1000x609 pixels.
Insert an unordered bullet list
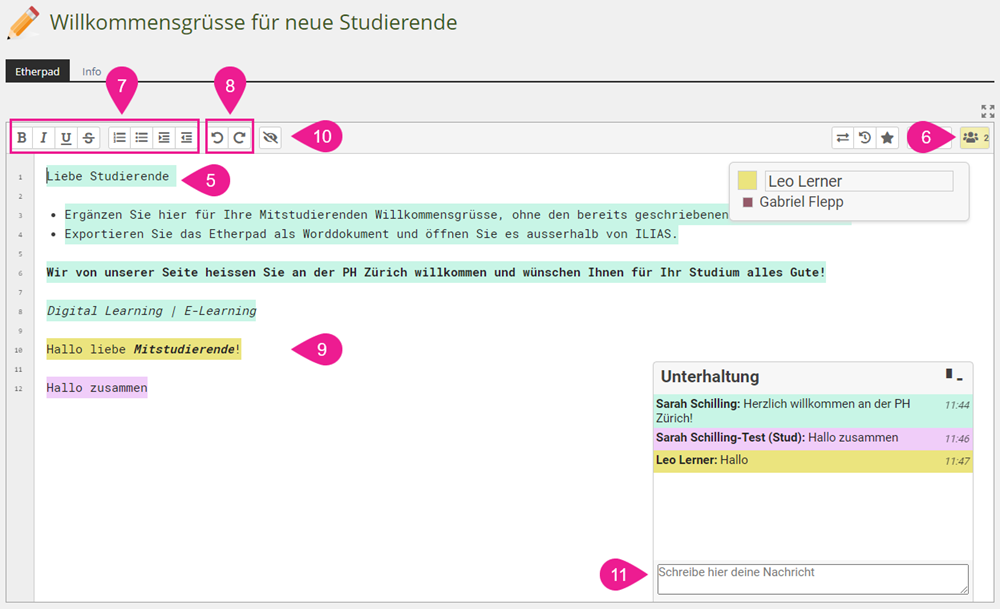142,138
